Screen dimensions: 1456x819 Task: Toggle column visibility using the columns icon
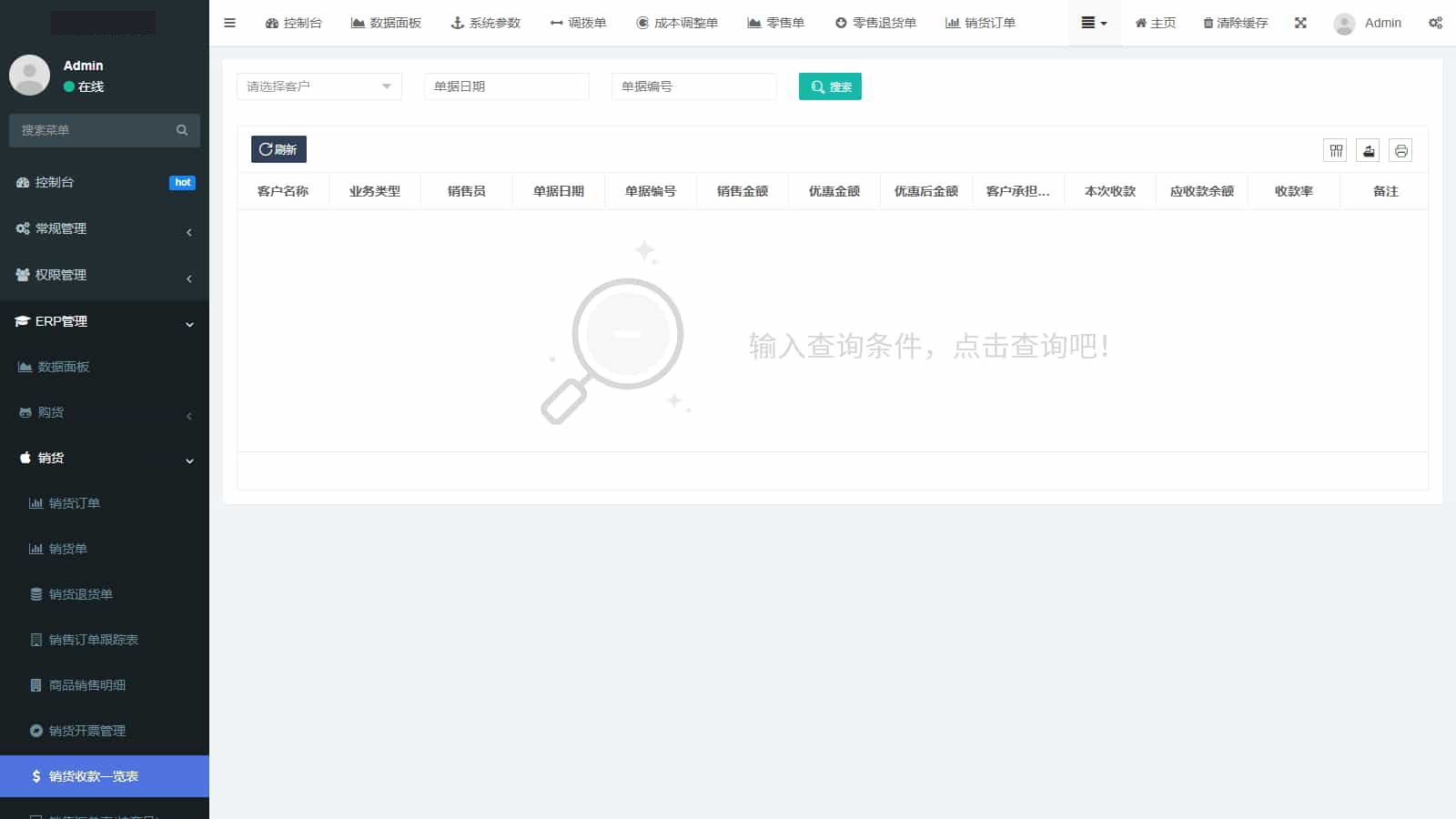pos(1334,150)
